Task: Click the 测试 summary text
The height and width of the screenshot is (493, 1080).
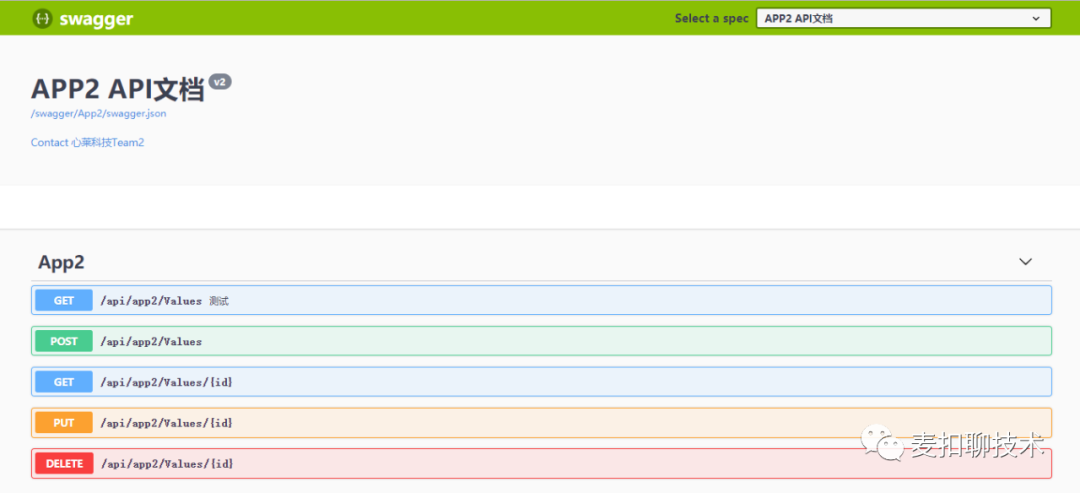Action: coord(219,301)
